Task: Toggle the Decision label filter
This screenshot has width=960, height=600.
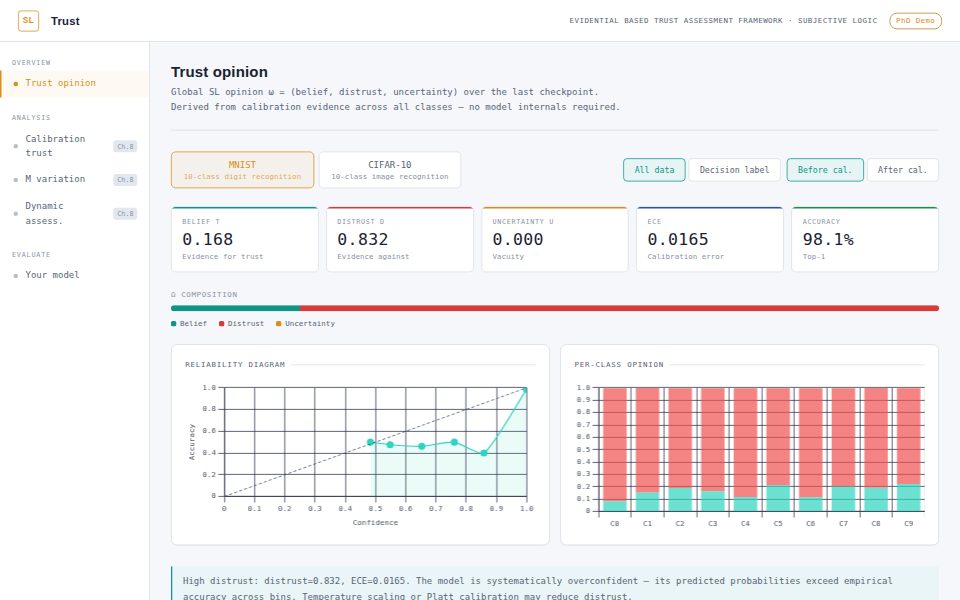Action: 734,170
